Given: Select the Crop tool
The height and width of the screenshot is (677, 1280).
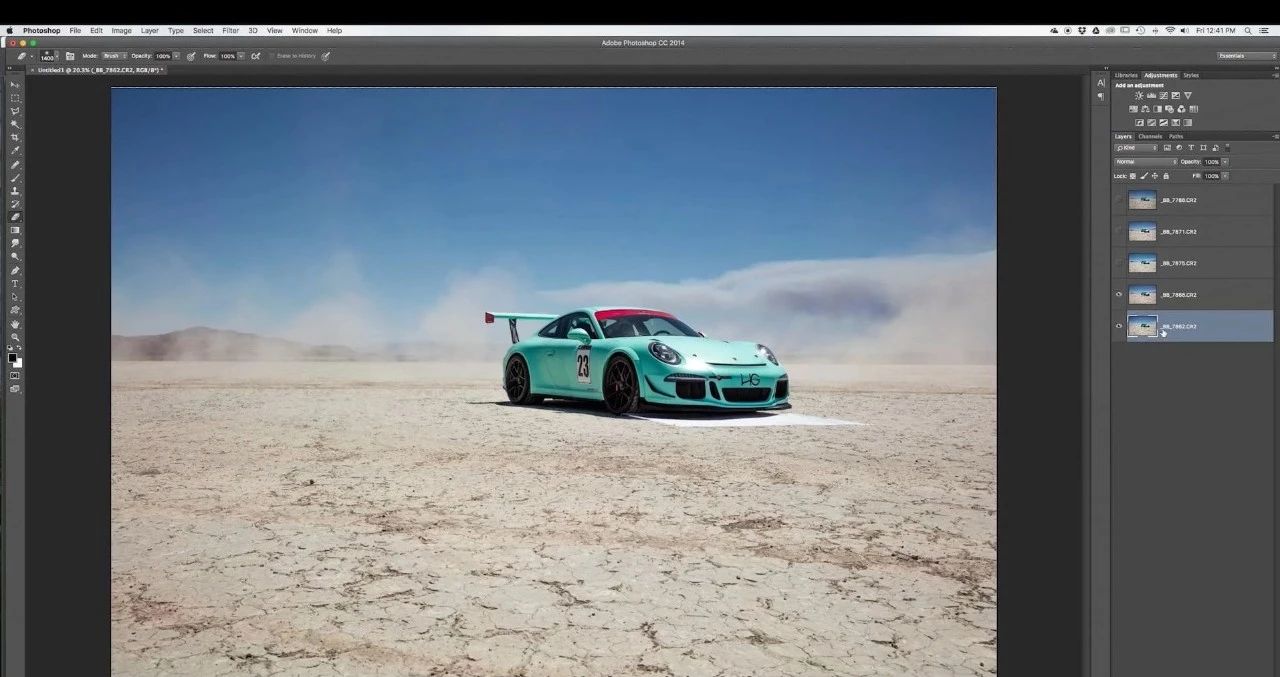Looking at the screenshot, I should (x=15, y=137).
